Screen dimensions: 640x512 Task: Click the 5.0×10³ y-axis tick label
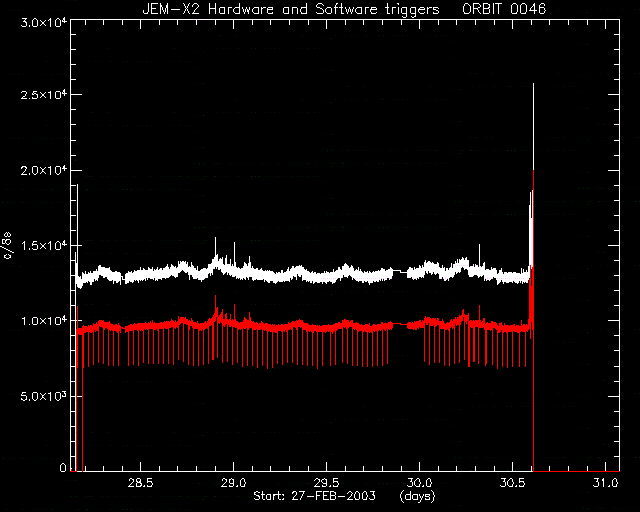pyautogui.click(x=44, y=396)
